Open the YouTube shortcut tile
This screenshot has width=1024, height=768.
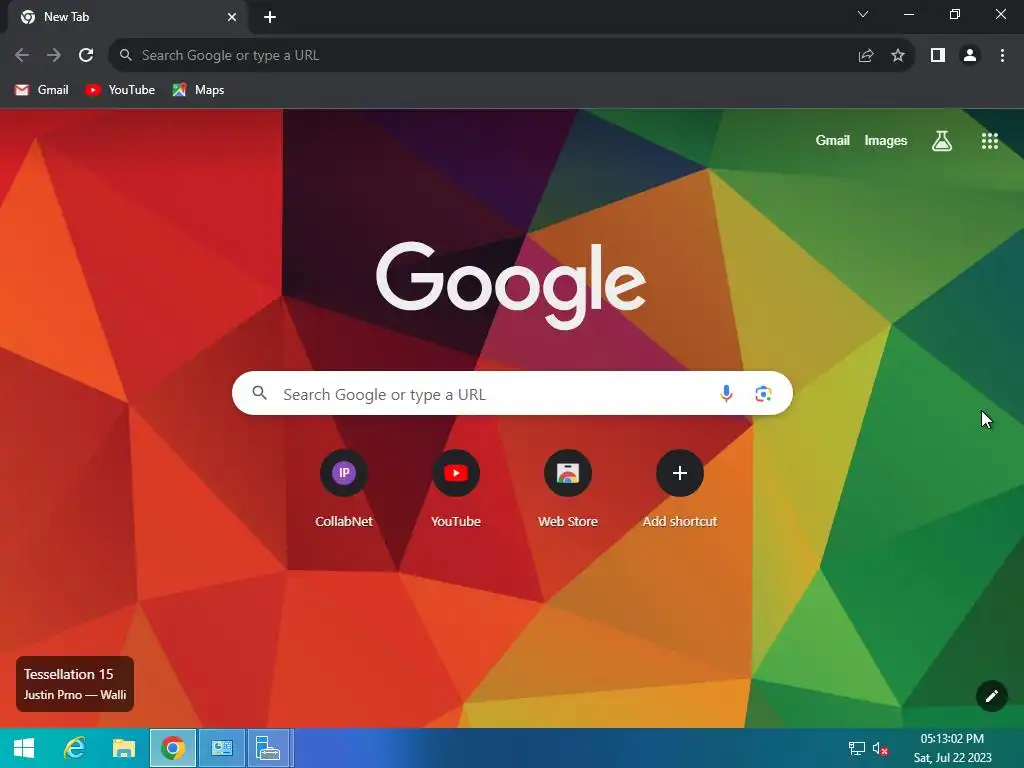pyautogui.click(x=456, y=488)
